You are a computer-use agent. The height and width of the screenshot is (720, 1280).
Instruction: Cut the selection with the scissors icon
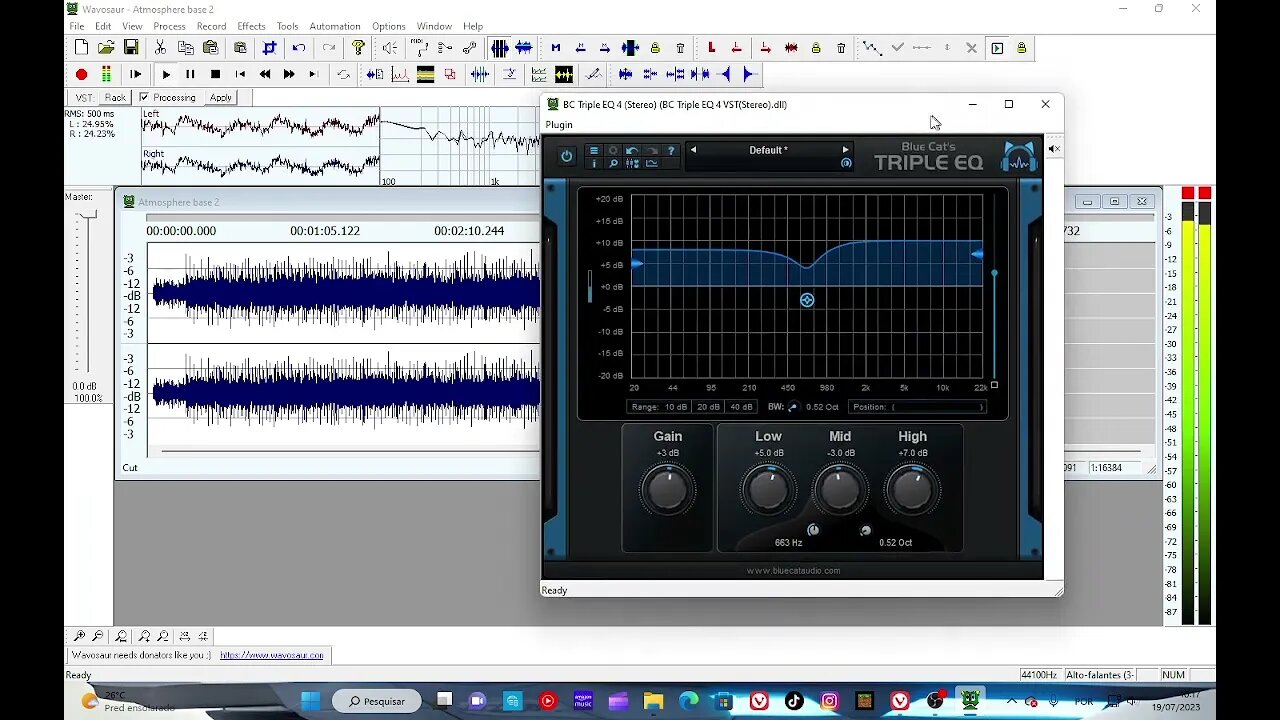pyautogui.click(x=160, y=47)
